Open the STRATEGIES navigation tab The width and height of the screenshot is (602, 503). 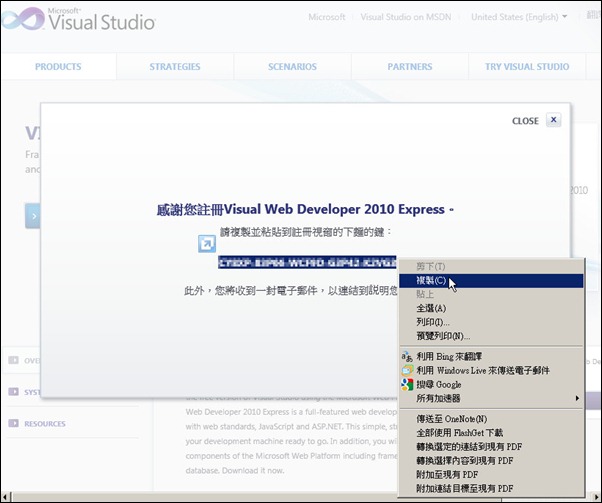point(175,66)
